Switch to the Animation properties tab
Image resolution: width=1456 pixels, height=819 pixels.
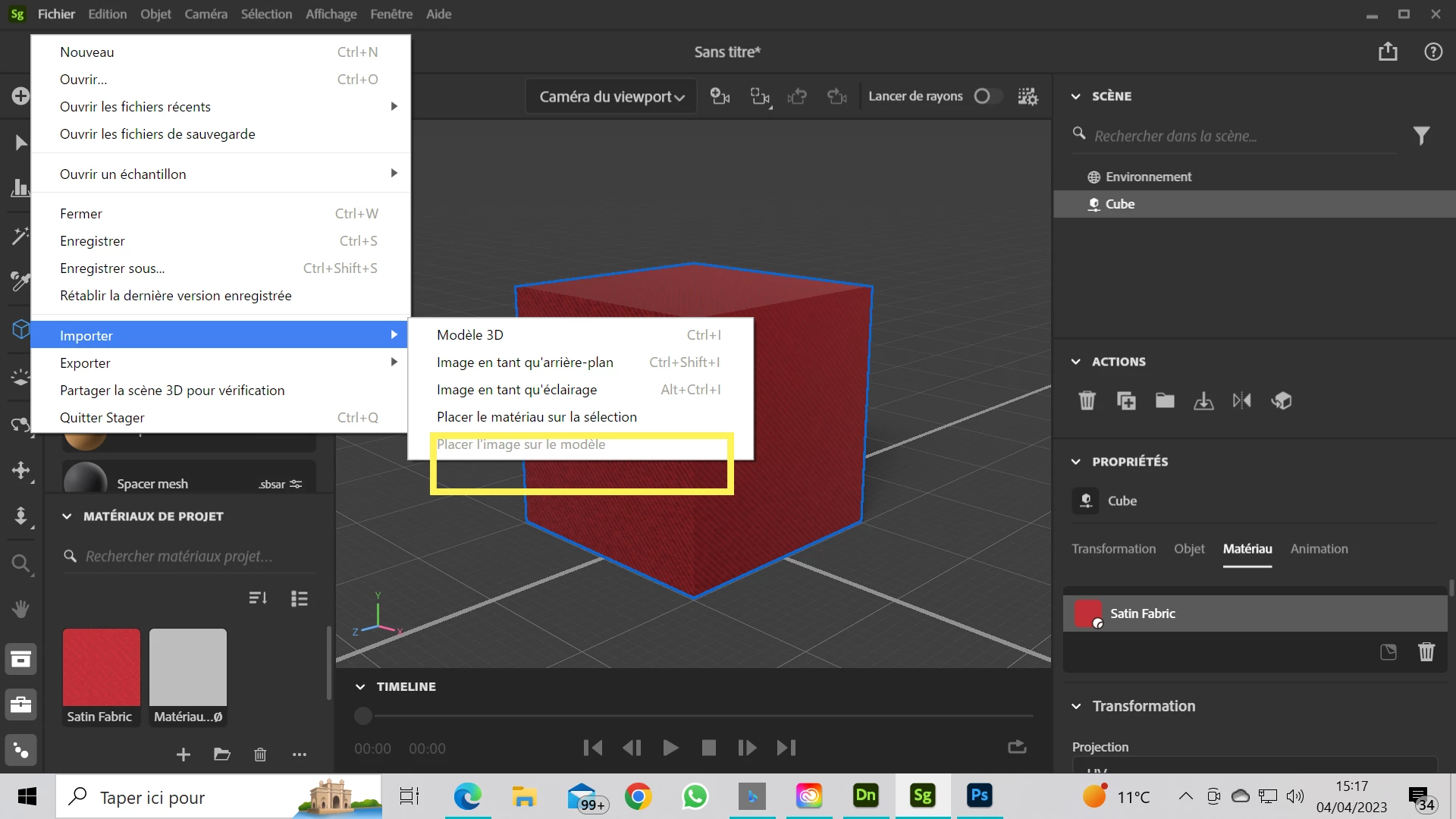(x=1319, y=548)
